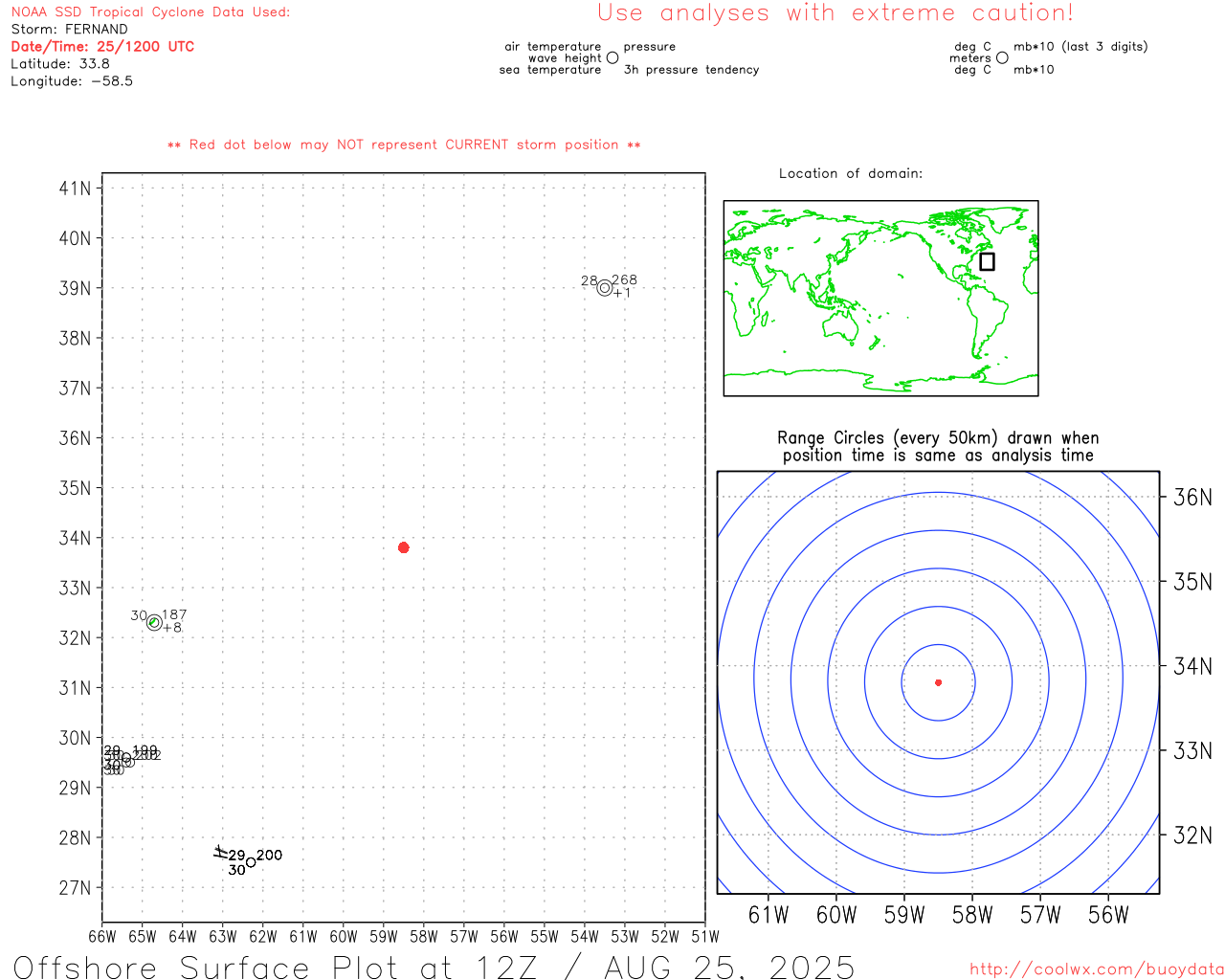Click the 63W longitude axis label
Viewport: 1225px width, 980px height.
click(223, 936)
